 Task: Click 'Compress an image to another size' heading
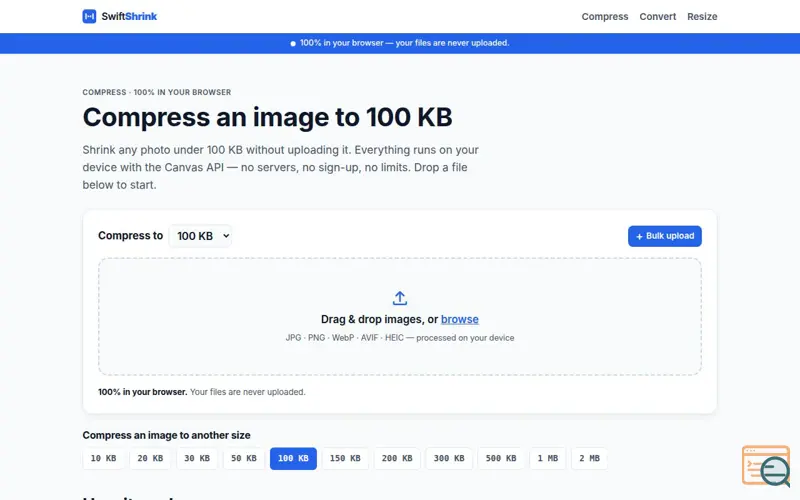[166, 435]
